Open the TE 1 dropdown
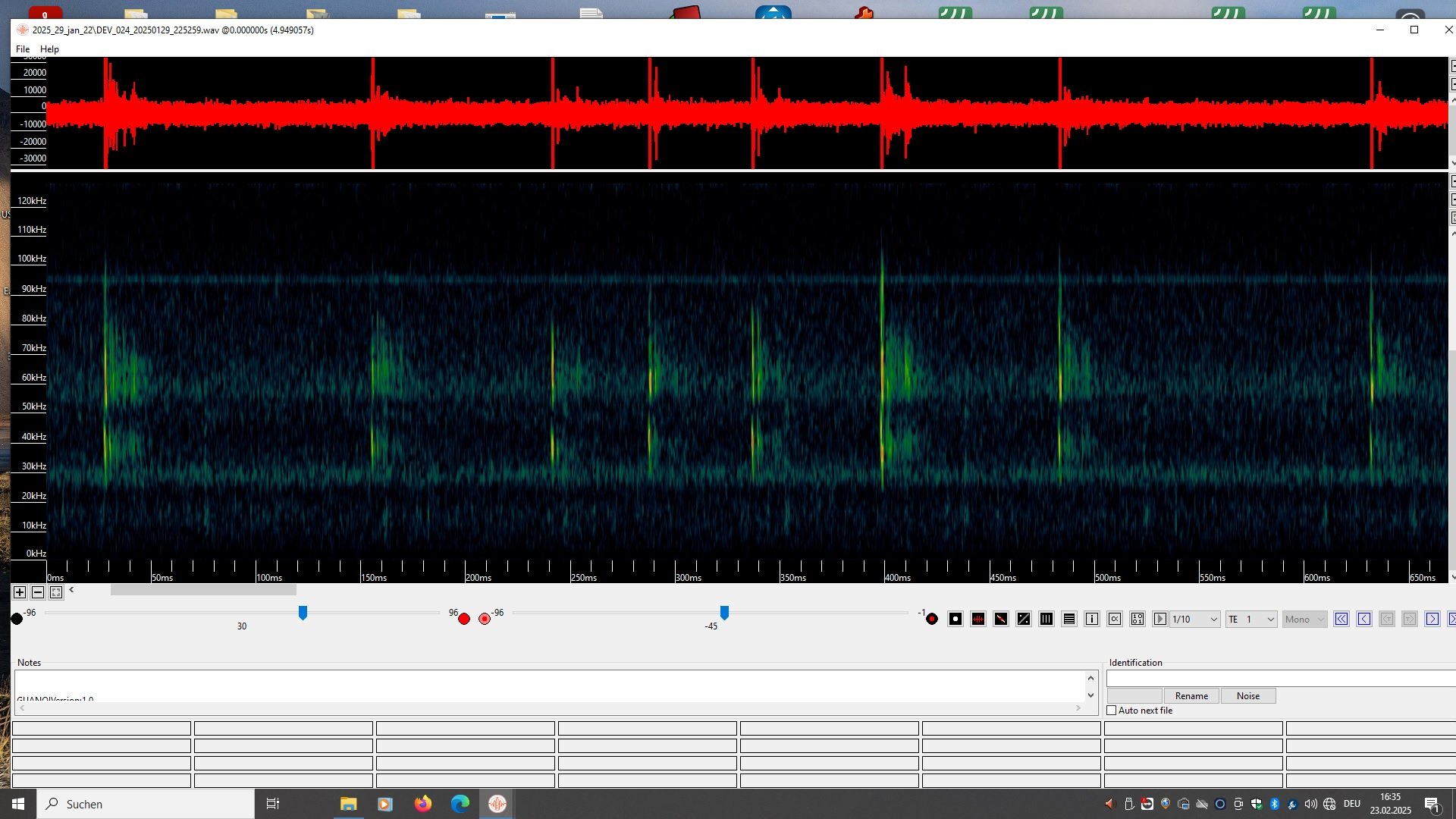 click(1251, 619)
